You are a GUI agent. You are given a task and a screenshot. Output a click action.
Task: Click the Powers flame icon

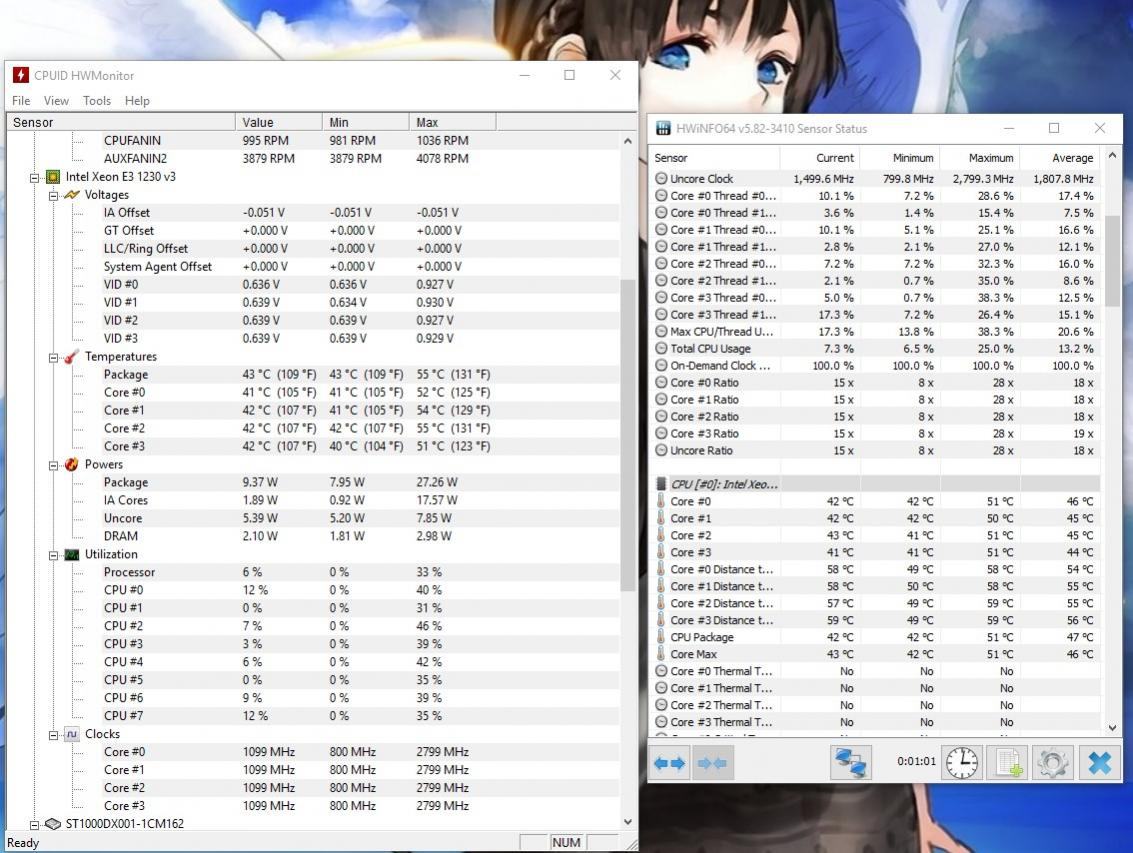click(x=72, y=464)
